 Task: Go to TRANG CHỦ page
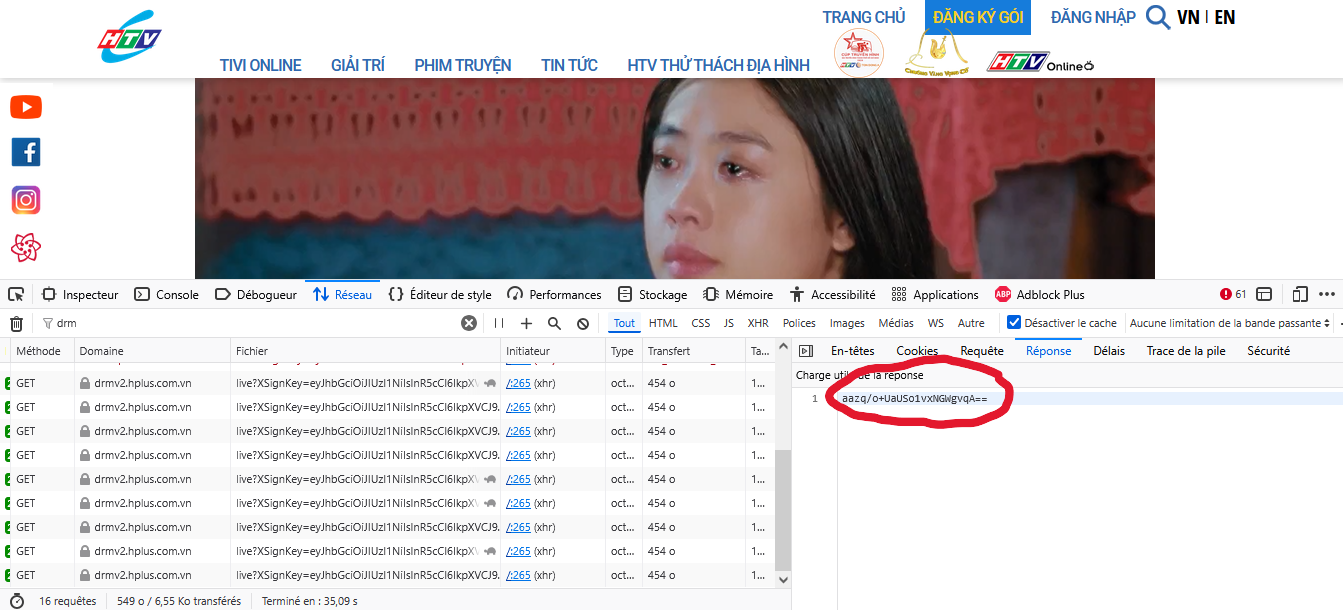point(864,17)
